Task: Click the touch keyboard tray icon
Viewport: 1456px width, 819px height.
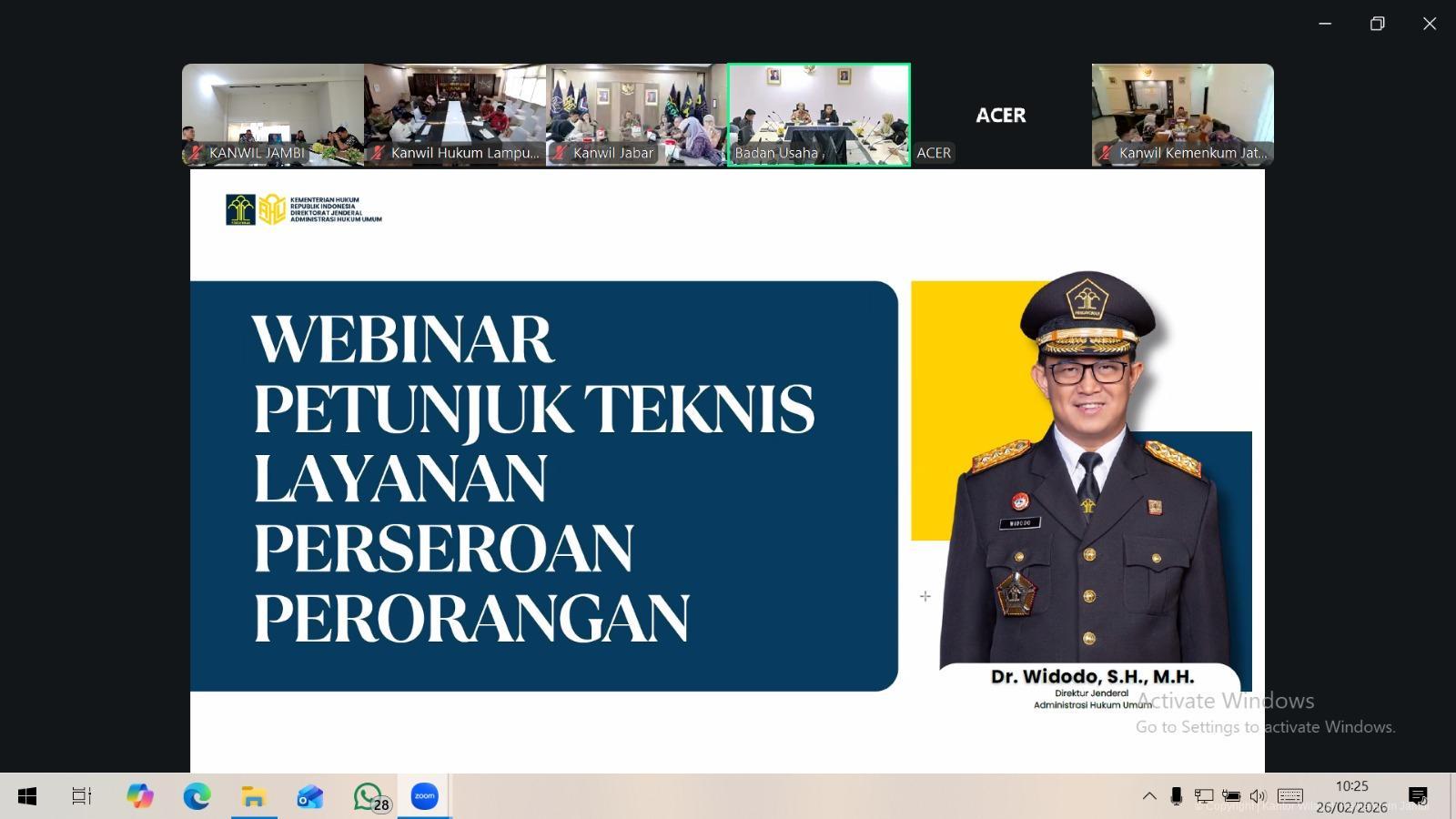Action: click(1289, 795)
